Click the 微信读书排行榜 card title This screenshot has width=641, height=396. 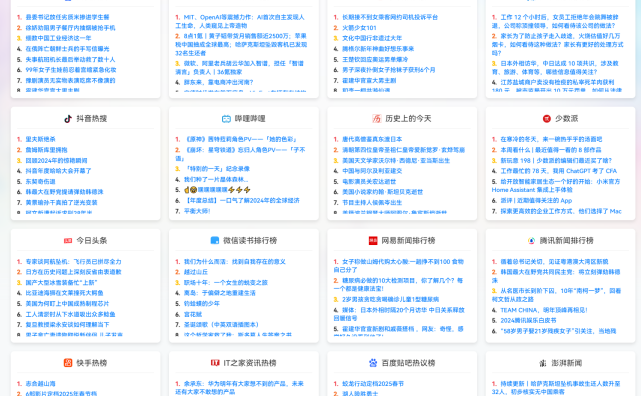click(250, 241)
